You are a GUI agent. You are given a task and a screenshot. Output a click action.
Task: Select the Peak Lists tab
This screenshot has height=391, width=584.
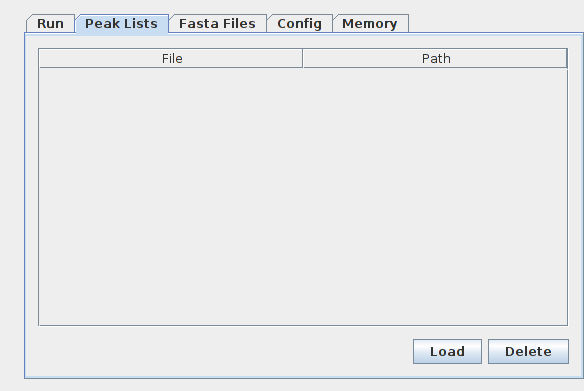point(121,23)
